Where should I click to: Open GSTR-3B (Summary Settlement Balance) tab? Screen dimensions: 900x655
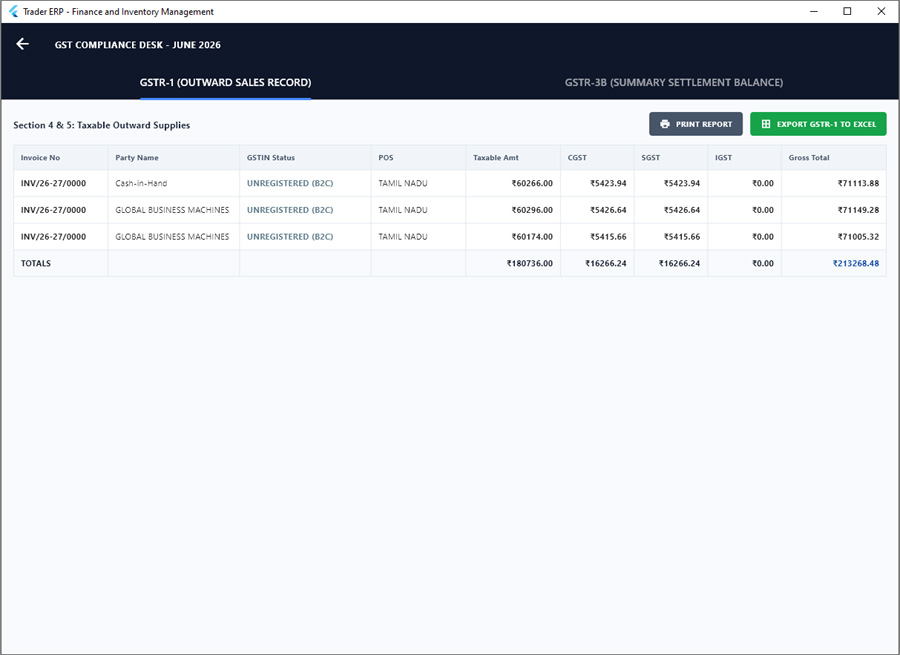point(674,83)
